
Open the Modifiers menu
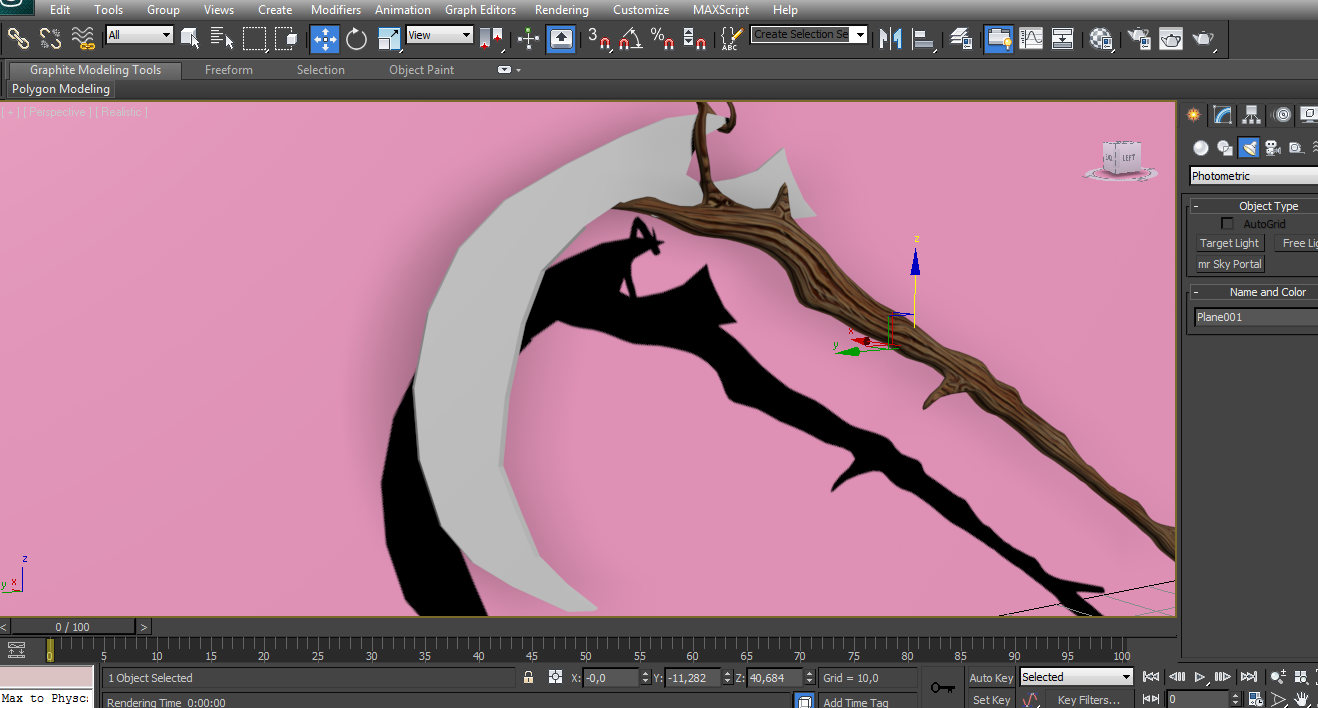tap(335, 10)
